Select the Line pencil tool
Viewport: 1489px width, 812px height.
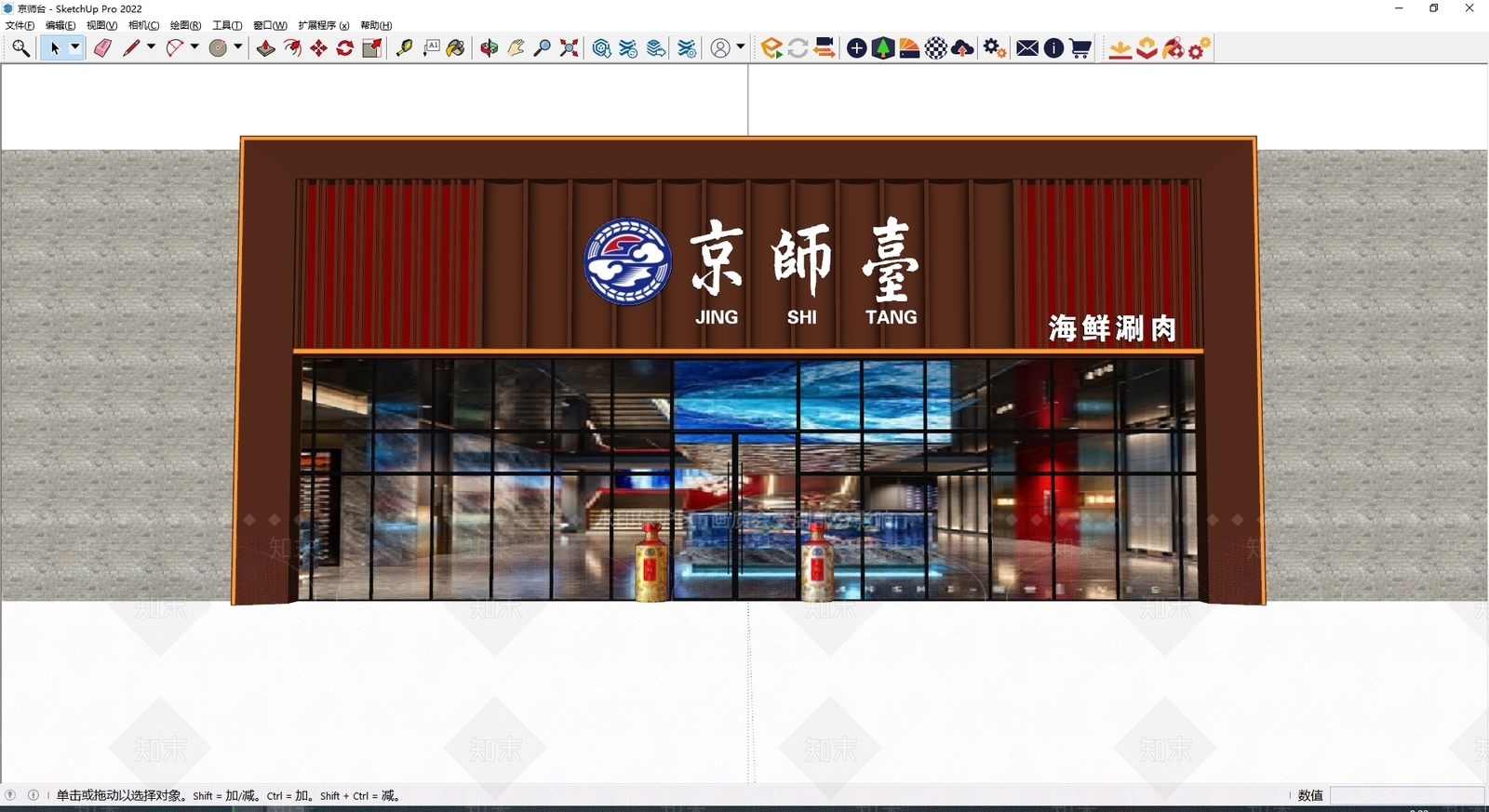tap(131, 48)
